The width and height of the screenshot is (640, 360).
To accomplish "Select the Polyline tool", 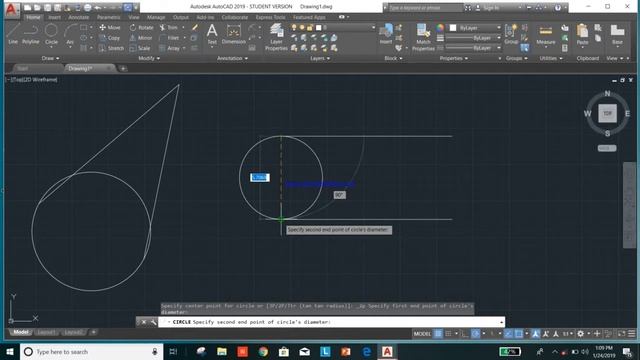I will pos(31,34).
